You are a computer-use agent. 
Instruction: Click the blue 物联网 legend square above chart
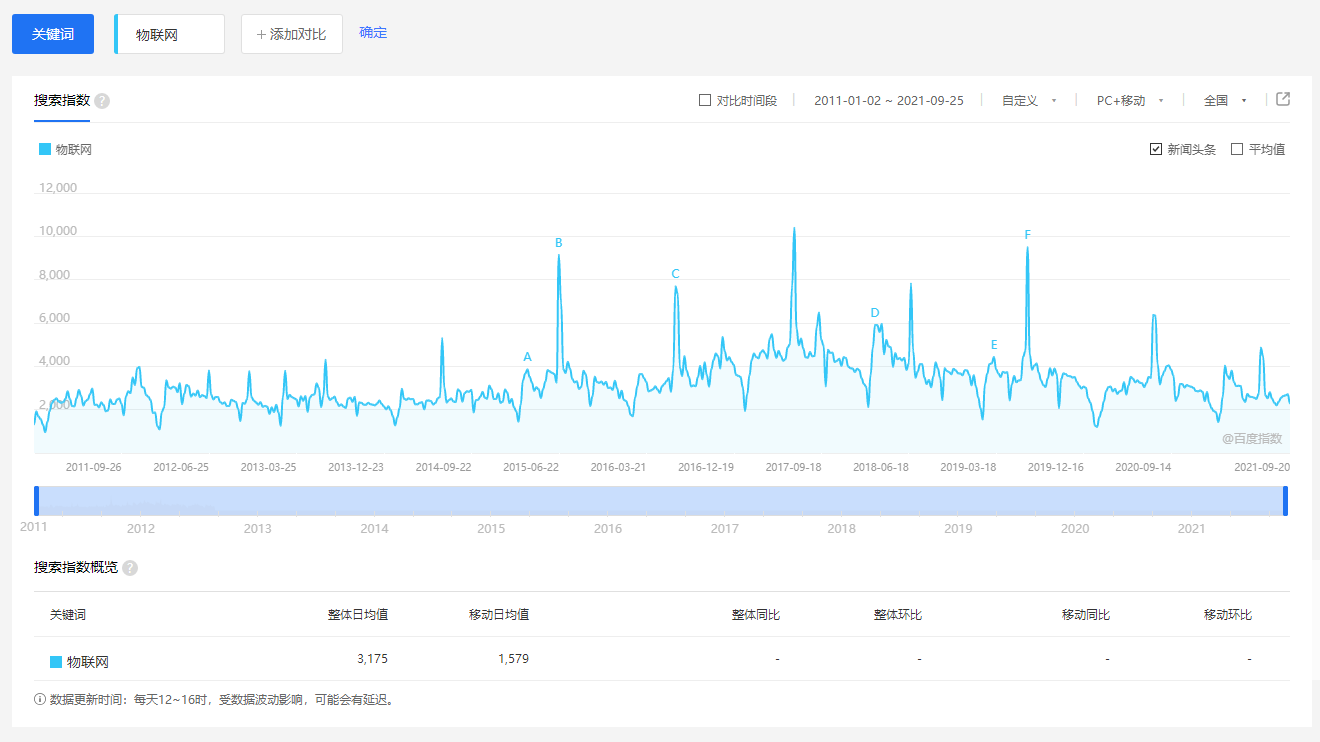(x=44, y=149)
